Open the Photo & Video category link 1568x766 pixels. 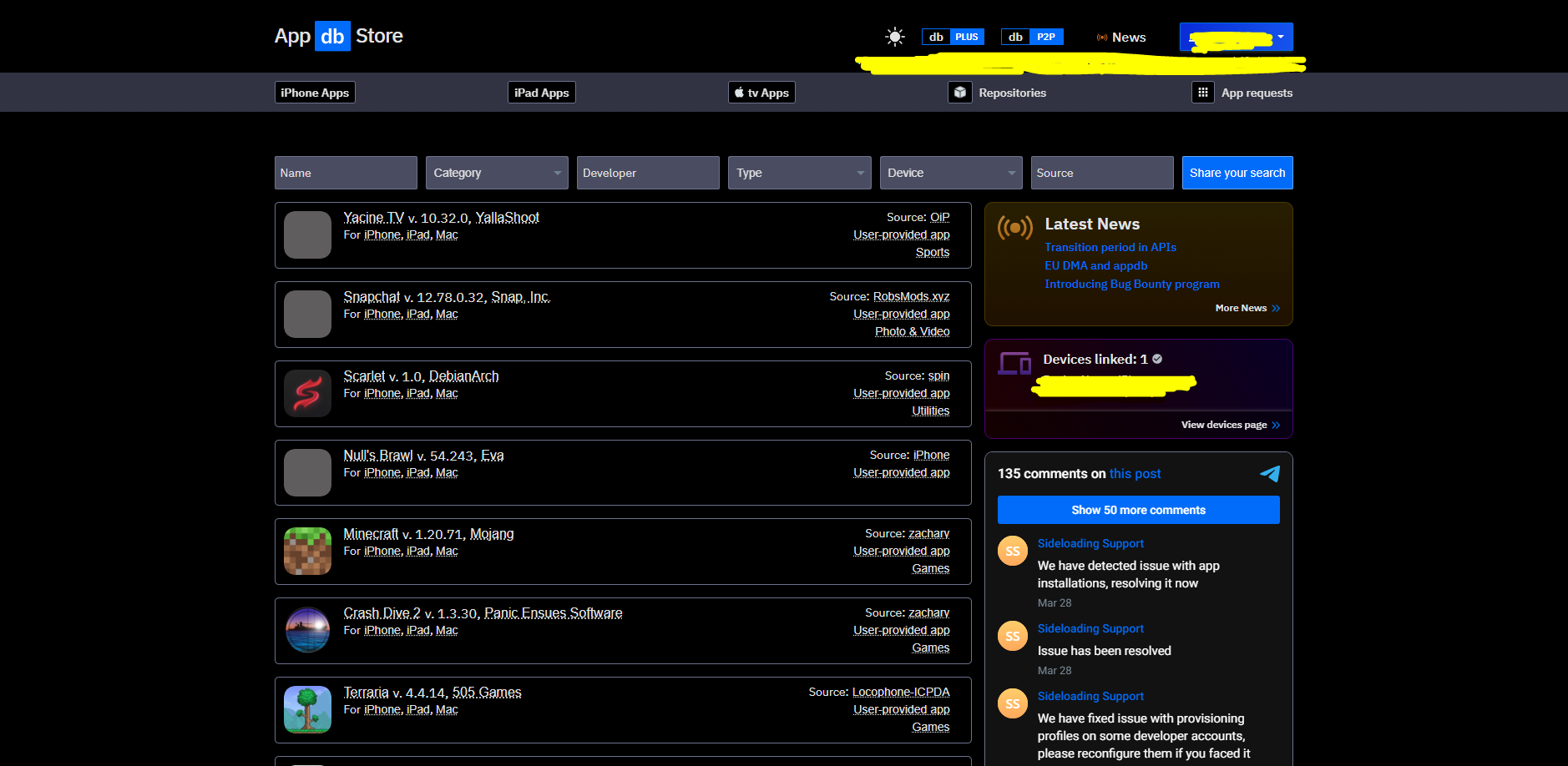point(913,331)
